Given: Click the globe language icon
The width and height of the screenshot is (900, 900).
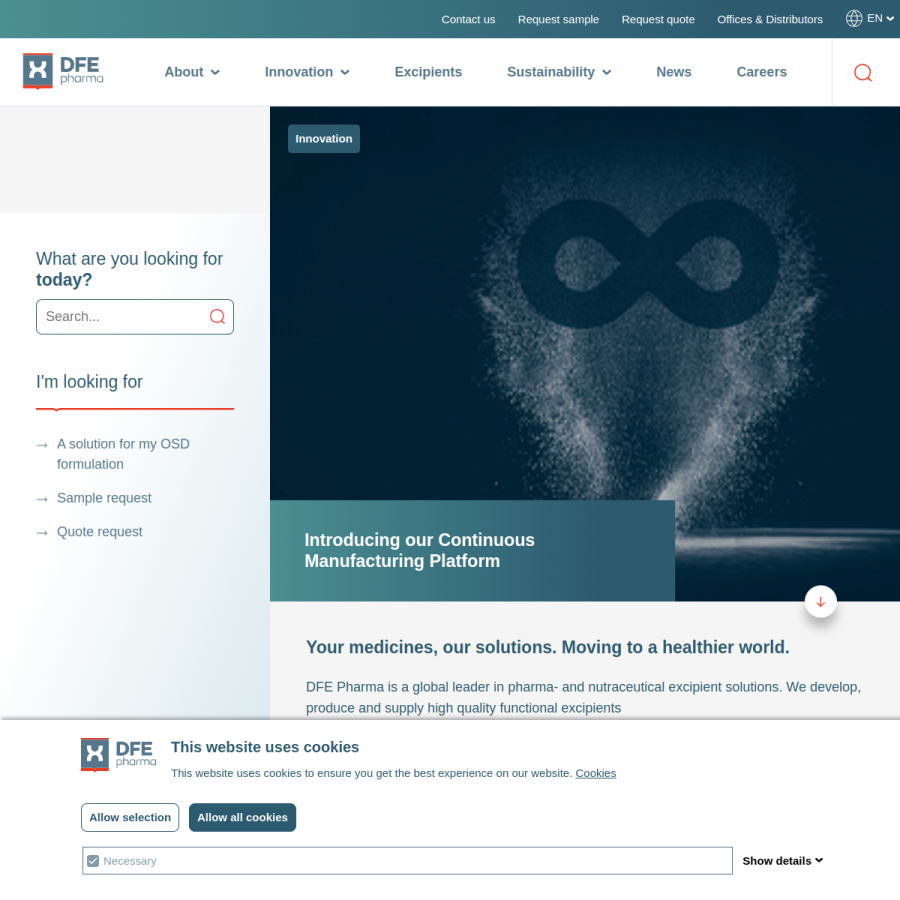Looking at the screenshot, I should pos(854,18).
